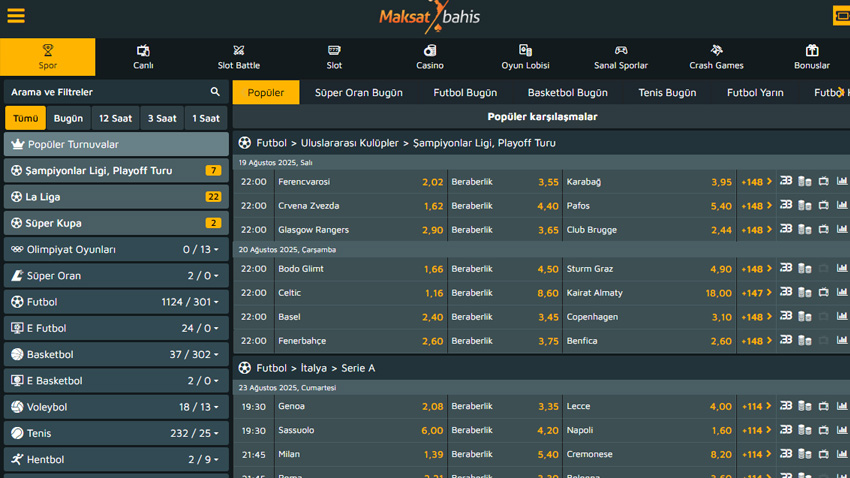
Task: Open statistics chart icon for Ferencvarosi match
Action: click(842, 181)
